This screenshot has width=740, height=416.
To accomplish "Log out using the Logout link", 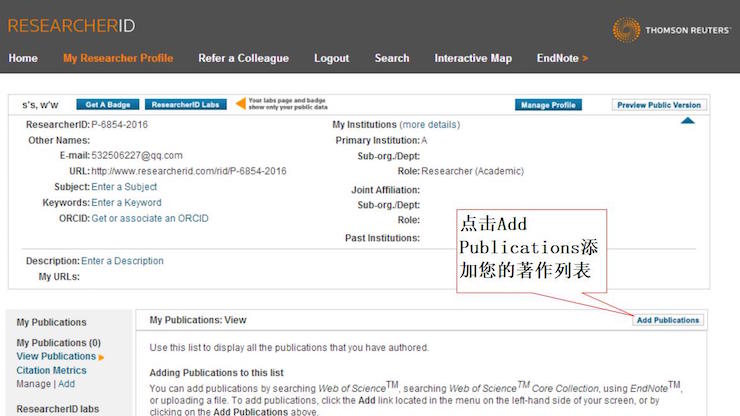I will [331, 58].
